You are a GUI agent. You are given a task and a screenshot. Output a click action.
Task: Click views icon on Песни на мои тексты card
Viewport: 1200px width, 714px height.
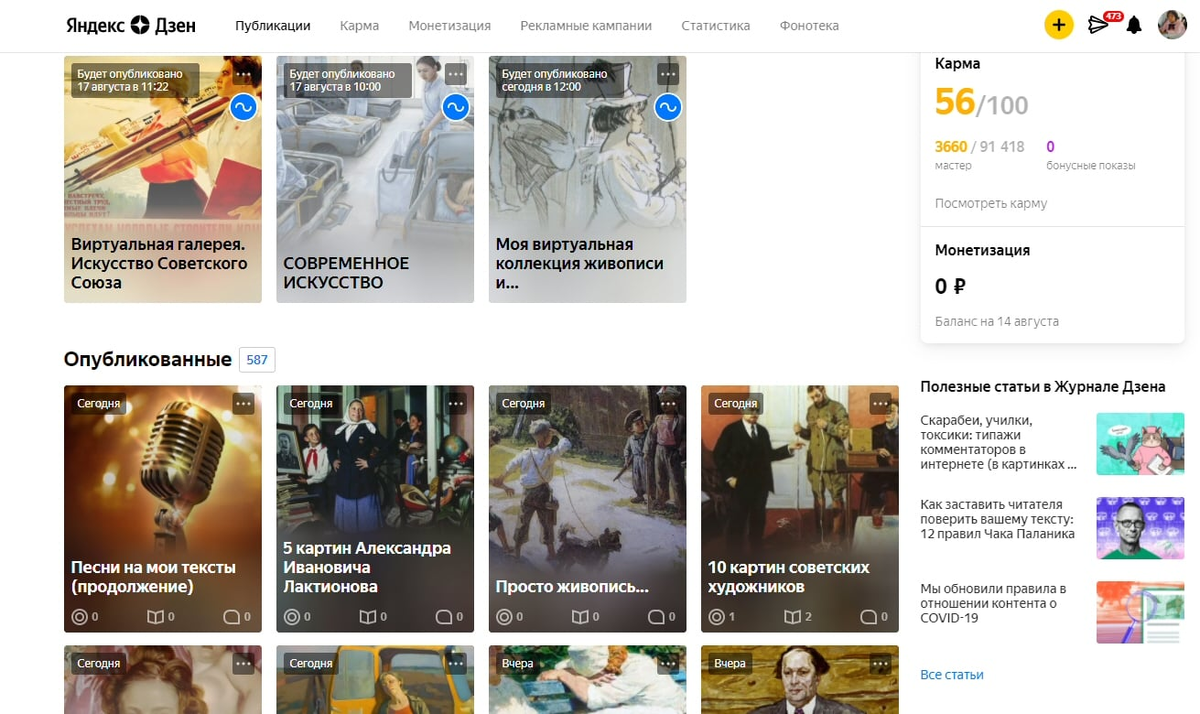(x=80, y=617)
